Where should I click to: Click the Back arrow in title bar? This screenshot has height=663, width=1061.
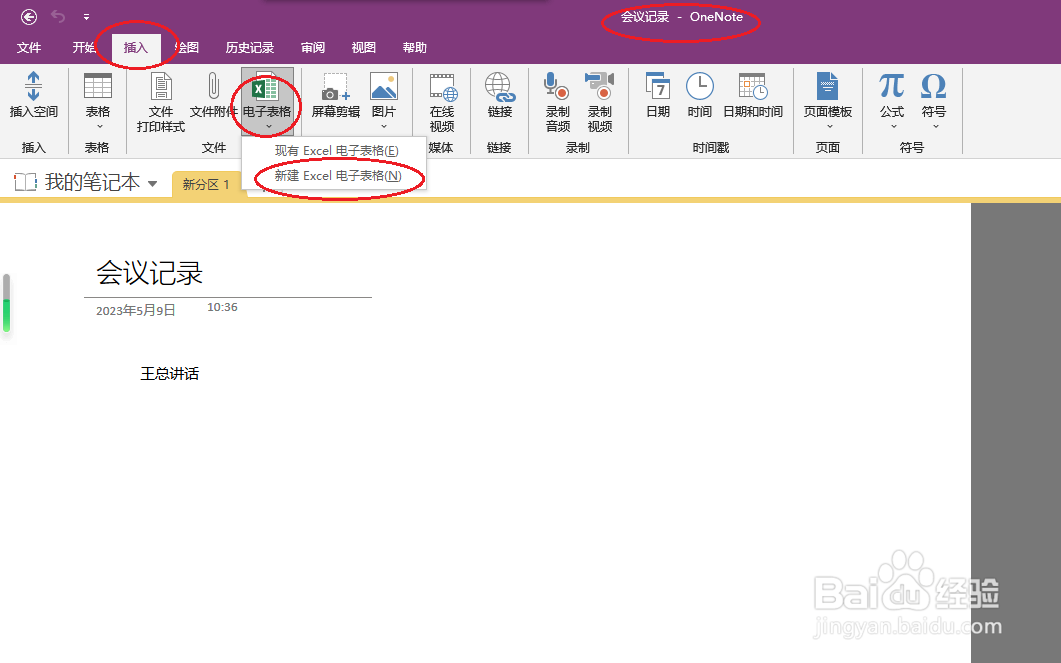point(28,17)
